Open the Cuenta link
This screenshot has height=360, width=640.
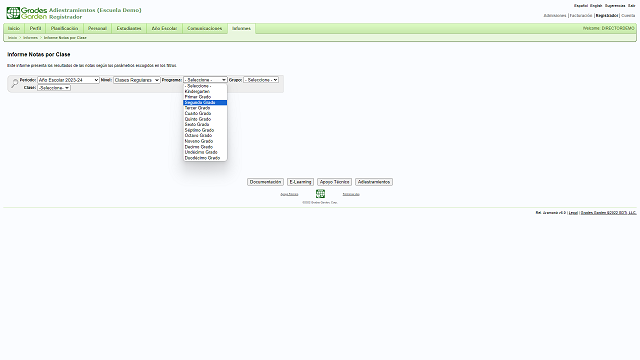click(628, 16)
